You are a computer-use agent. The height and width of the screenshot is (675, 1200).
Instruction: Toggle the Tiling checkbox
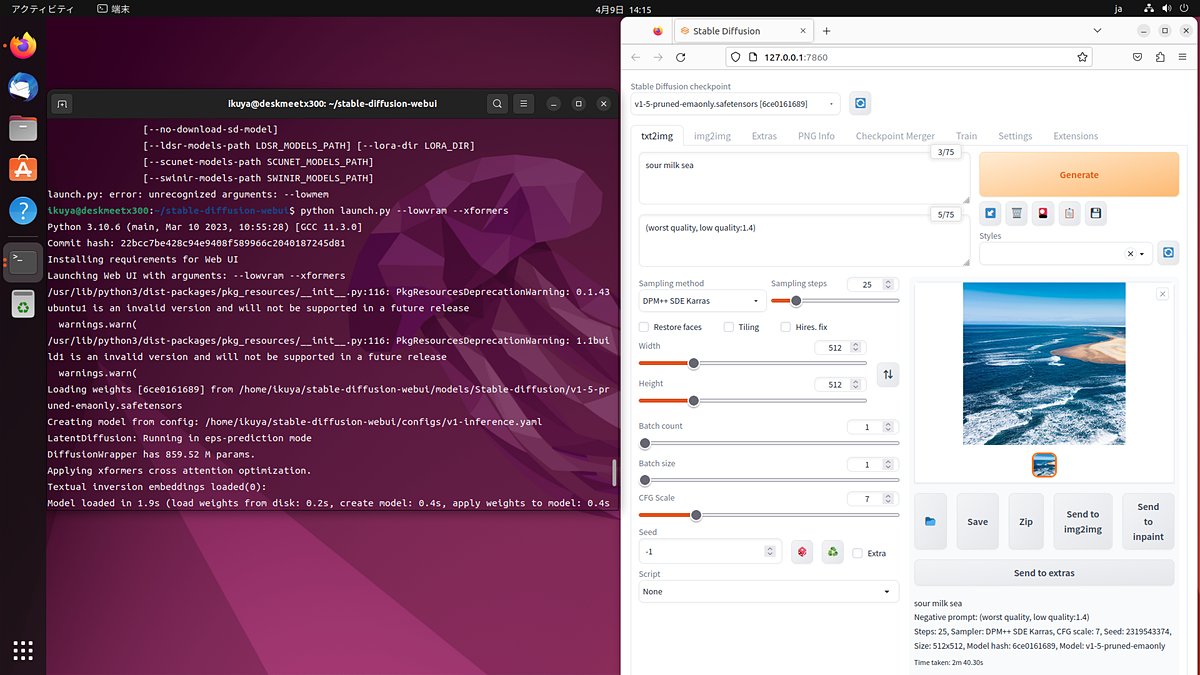pyautogui.click(x=728, y=327)
